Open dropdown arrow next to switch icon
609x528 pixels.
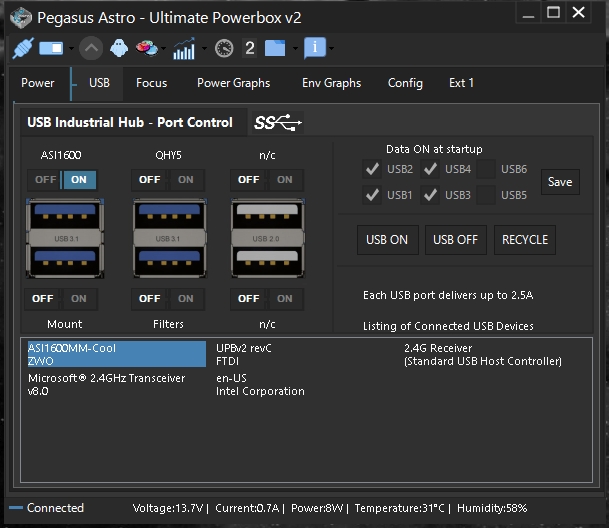[71, 49]
